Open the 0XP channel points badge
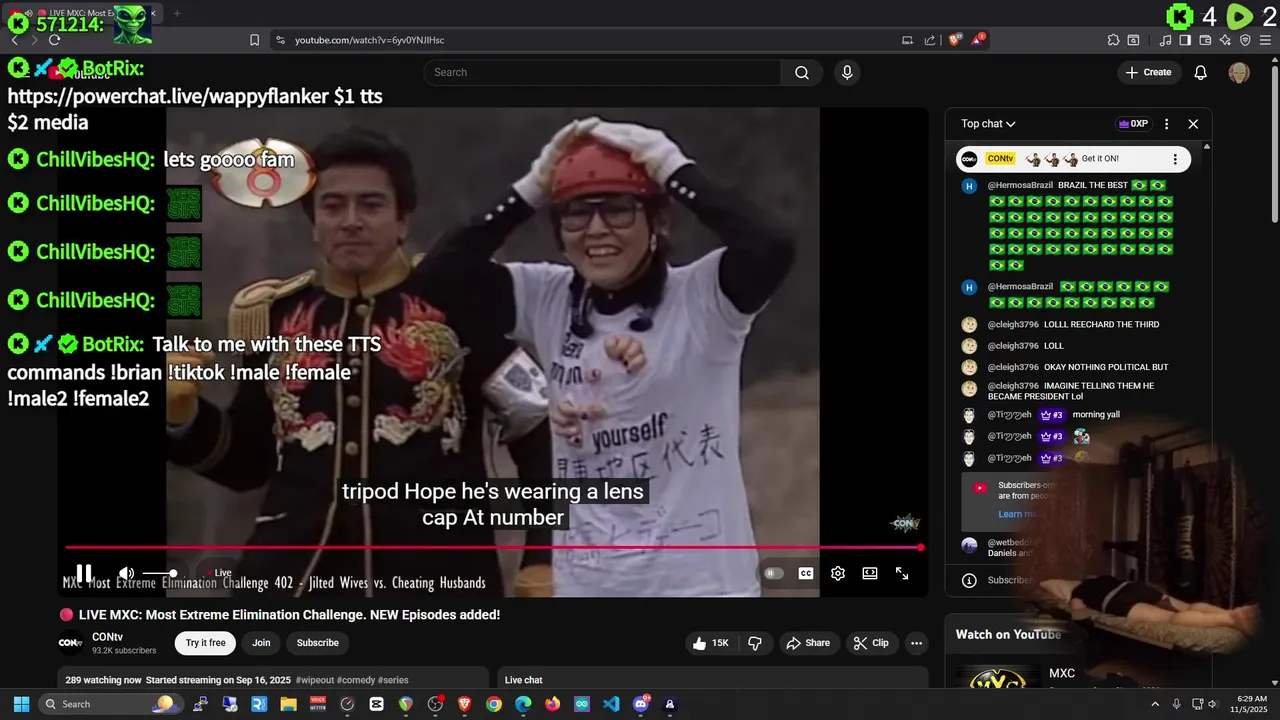Image resolution: width=1280 pixels, height=720 pixels. (1133, 124)
